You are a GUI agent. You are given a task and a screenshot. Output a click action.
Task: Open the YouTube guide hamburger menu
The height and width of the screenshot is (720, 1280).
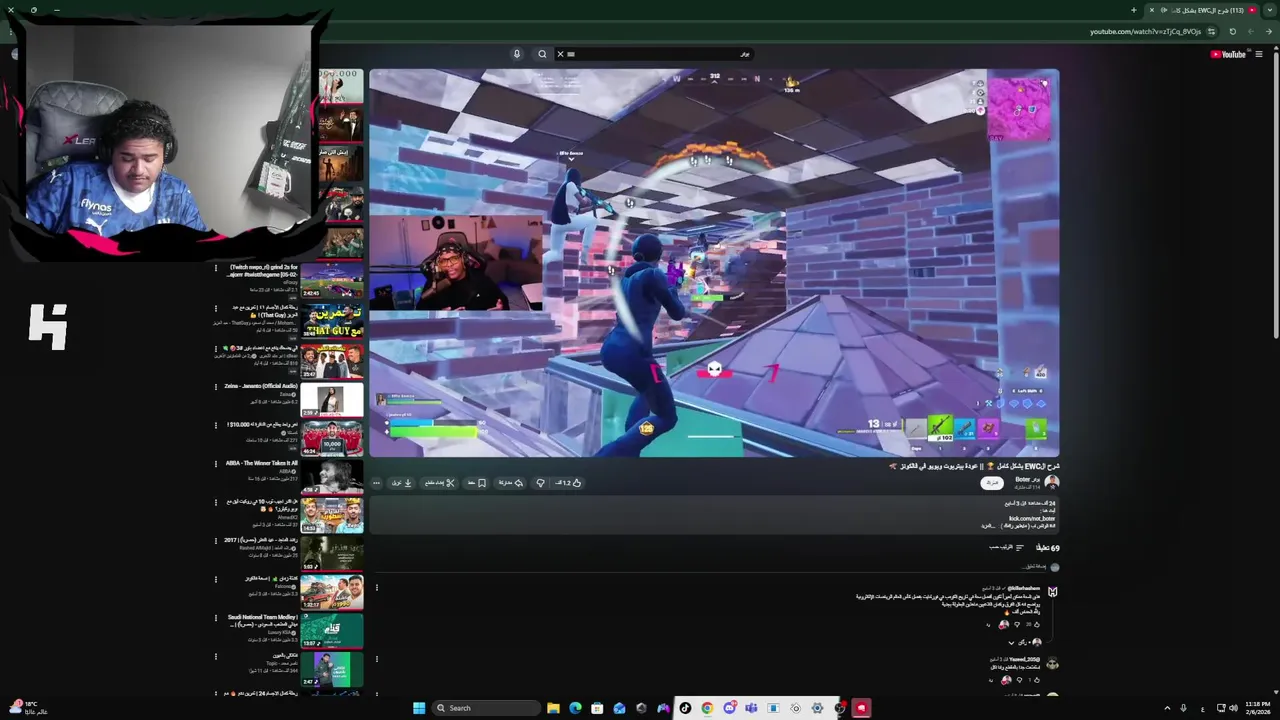1259,54
